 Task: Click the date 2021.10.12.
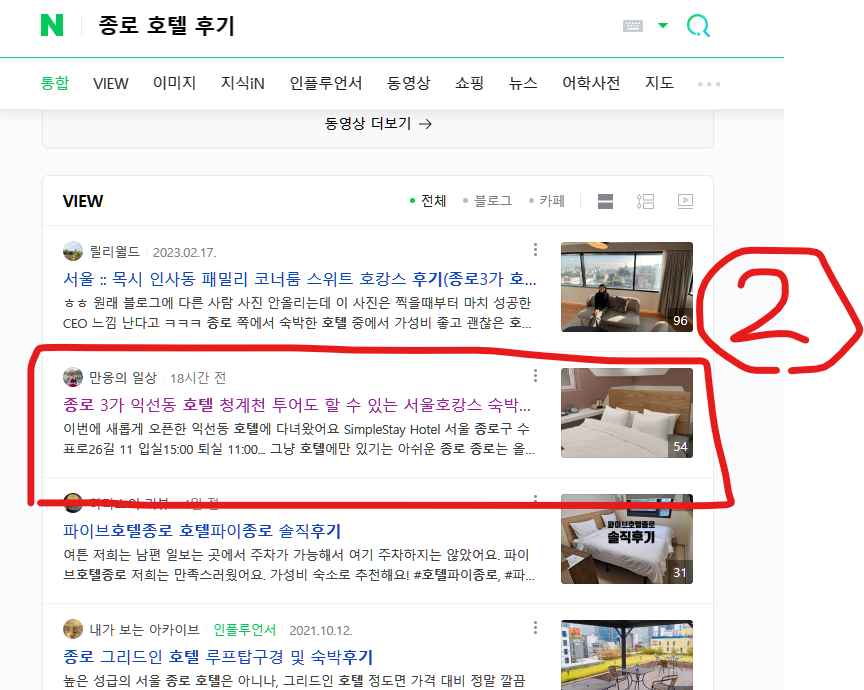click(x=321, y=630)
